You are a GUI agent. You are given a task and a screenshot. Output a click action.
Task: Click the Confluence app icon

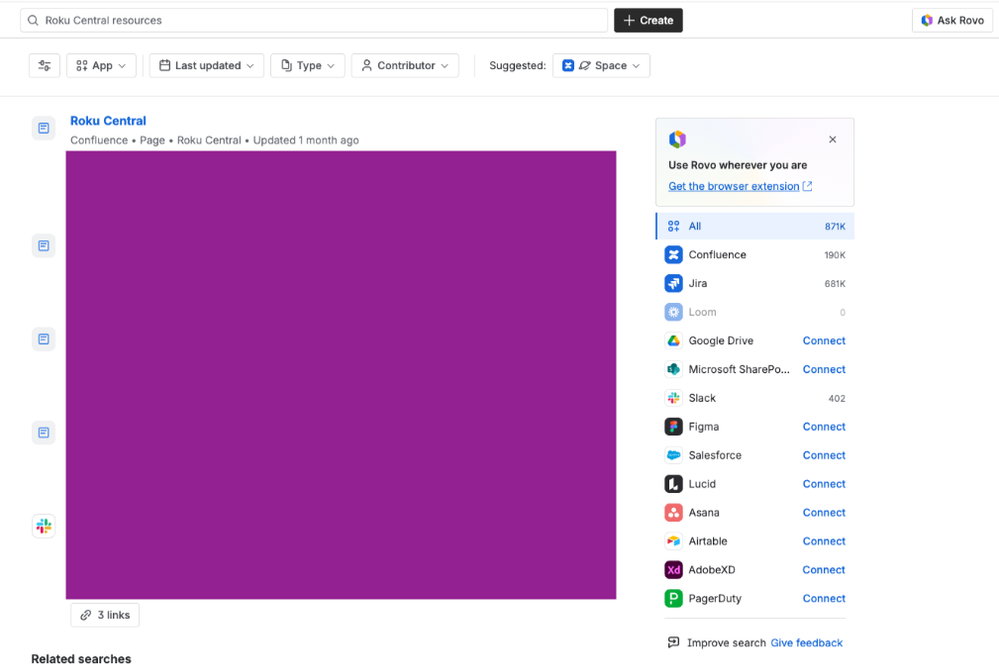click(673, 255)
